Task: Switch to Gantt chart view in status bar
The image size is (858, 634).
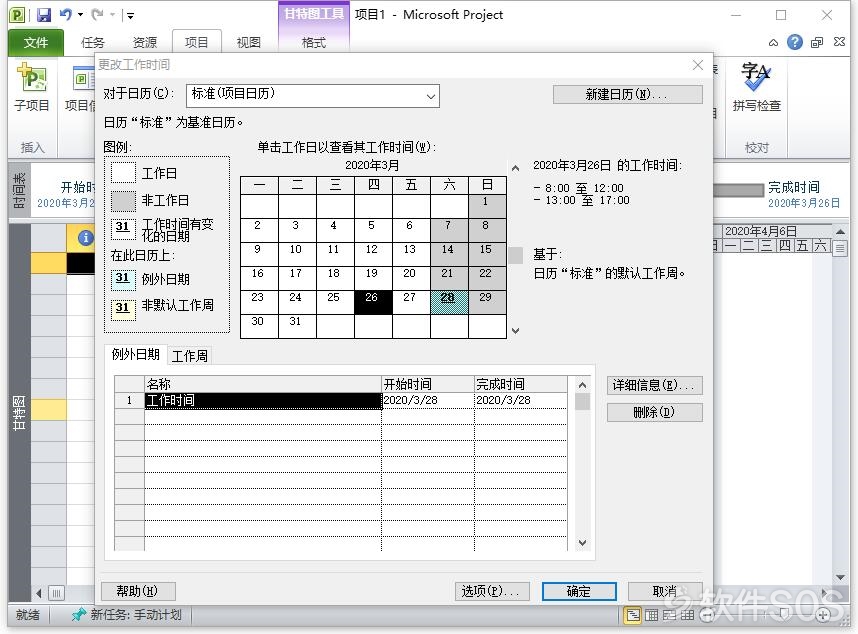Action: 633,615
